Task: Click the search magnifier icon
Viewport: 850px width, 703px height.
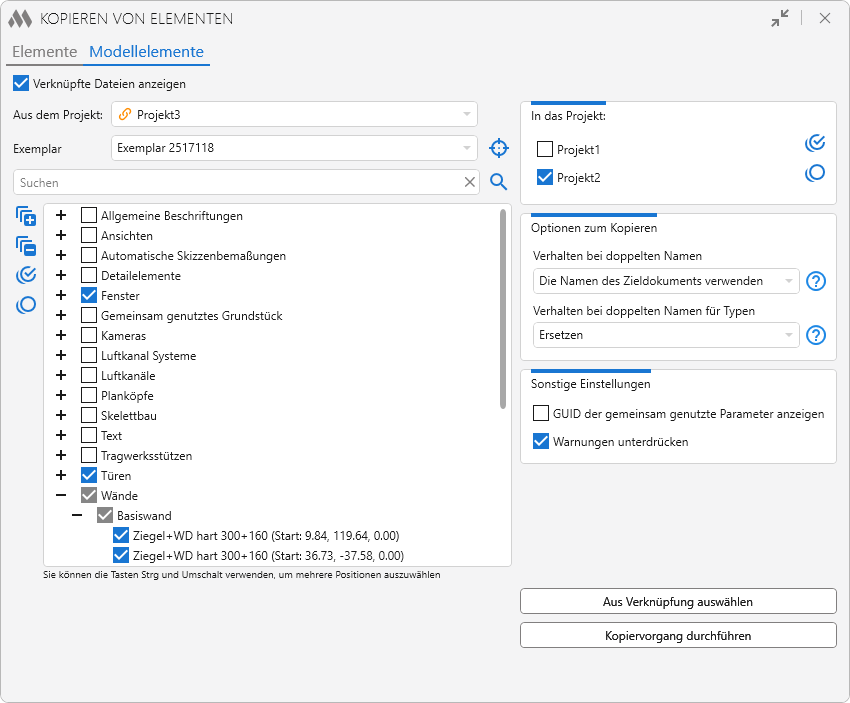Action: click(x=498, y=182)
